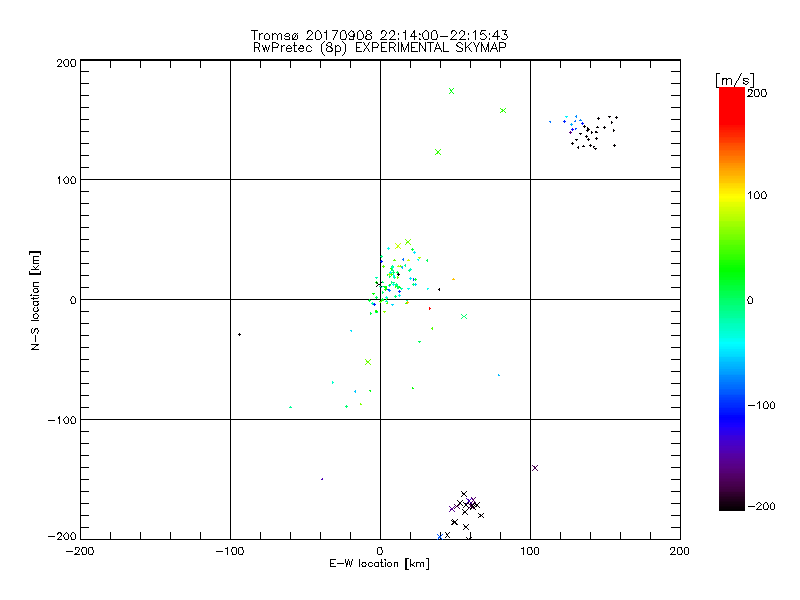Viewport: 800px width, 600px height.
Task: Click the title text 'Tromsø 20170908 22:14:00-22:15:43'
Action: 379,35
